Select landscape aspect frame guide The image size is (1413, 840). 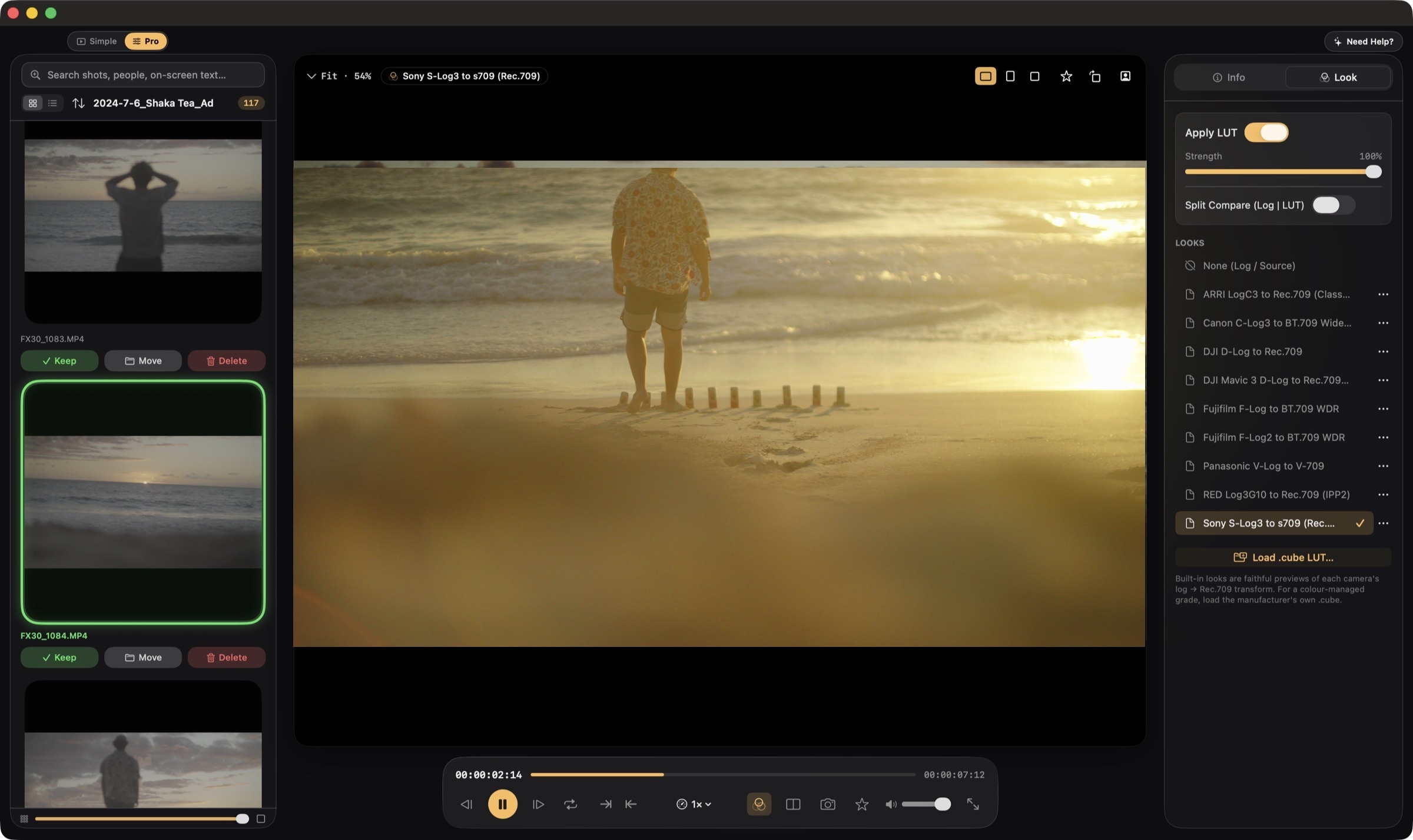pos(986,76)
